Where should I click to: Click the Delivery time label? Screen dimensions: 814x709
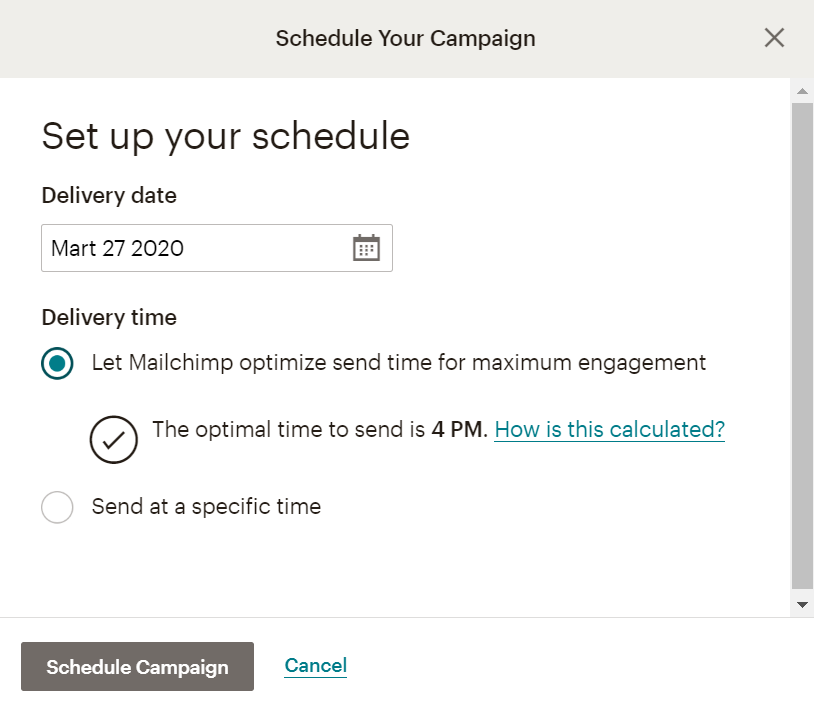point(109,318)
